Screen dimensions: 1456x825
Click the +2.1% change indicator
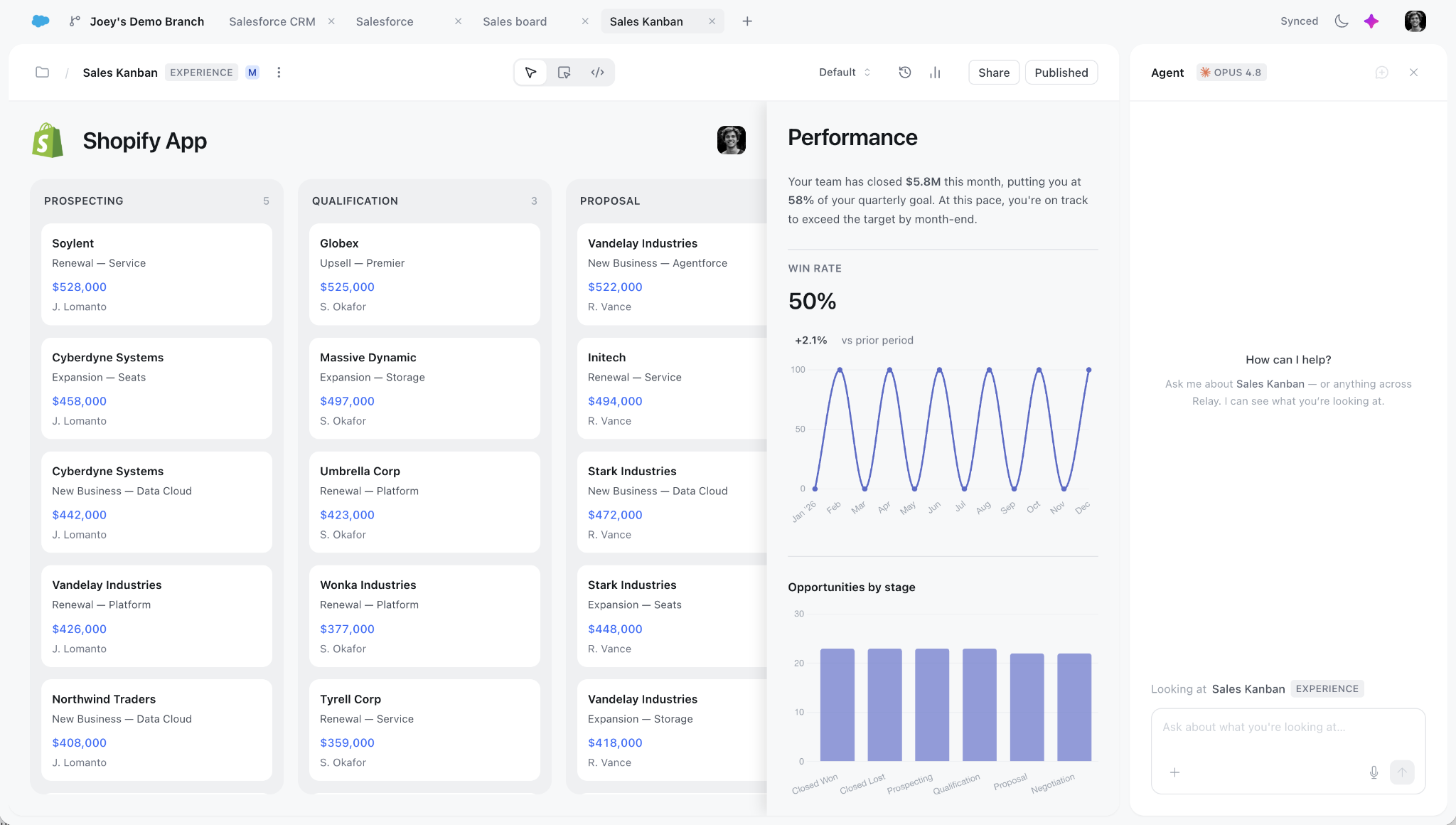[810, 341]
